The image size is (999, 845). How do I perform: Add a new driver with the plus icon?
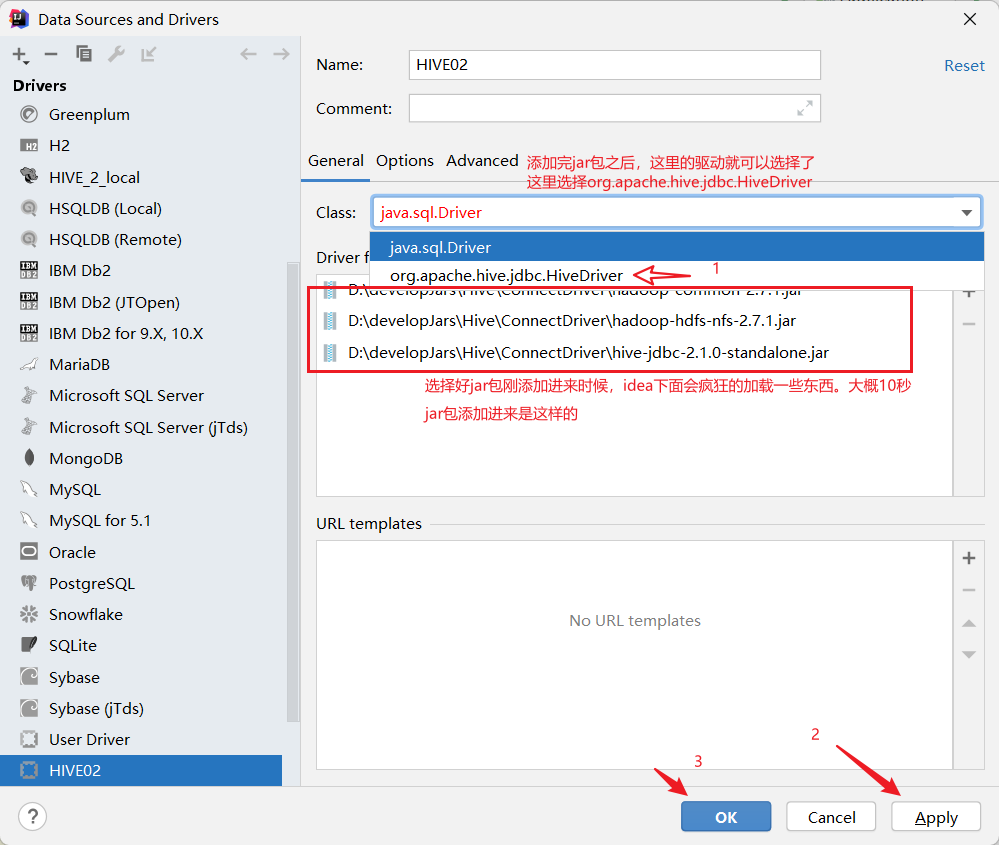click(19, 54)
